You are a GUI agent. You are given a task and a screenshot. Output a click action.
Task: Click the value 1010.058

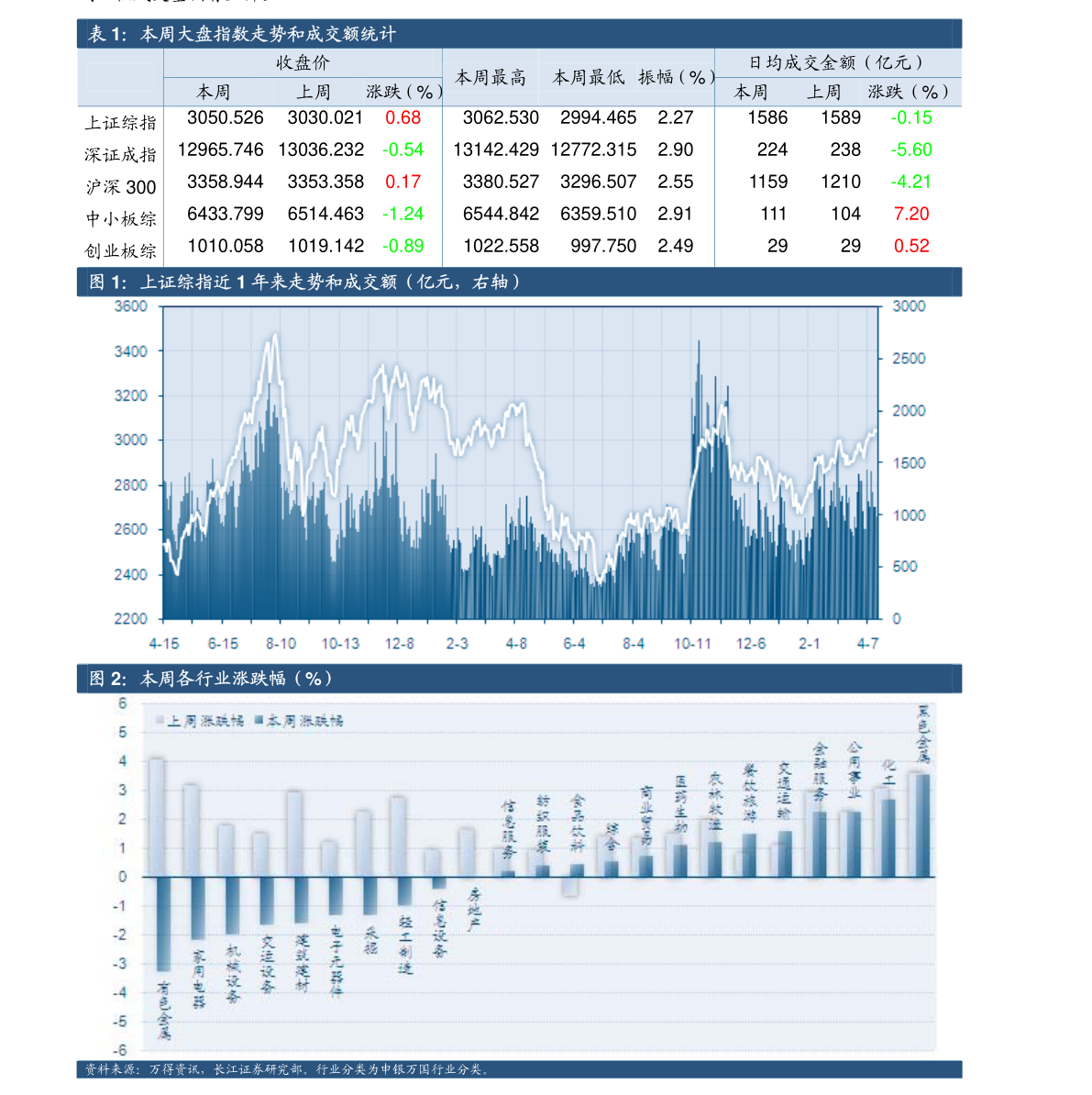click(x=225, y=246)
